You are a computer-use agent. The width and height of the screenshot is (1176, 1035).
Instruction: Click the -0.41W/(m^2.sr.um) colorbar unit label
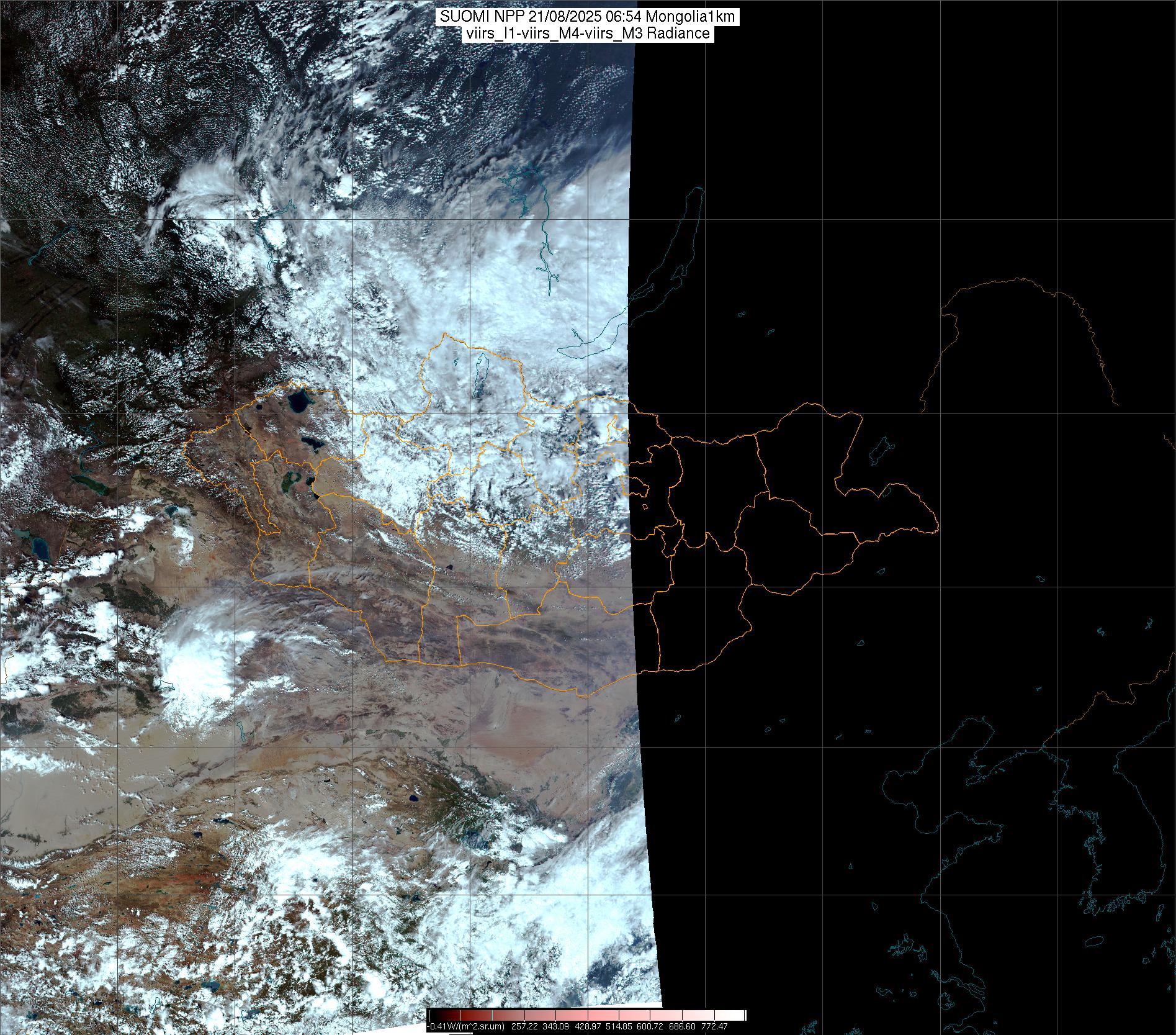click(465, 1026)
